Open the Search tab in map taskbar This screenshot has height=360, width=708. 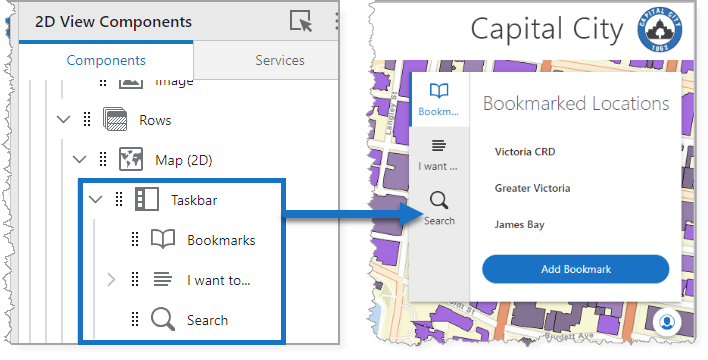click(x=439, y=209)
